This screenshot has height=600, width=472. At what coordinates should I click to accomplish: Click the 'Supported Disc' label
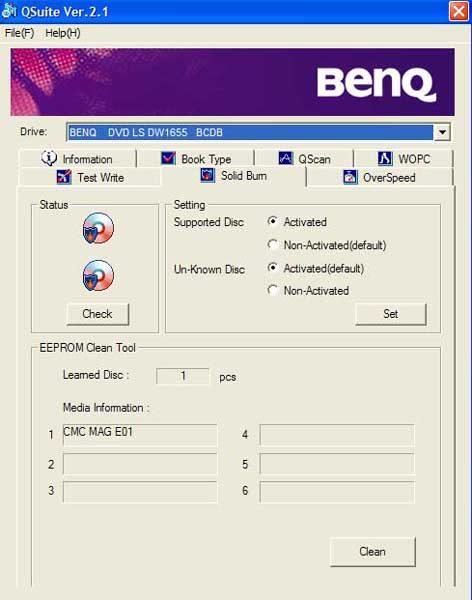click(209, 222)
